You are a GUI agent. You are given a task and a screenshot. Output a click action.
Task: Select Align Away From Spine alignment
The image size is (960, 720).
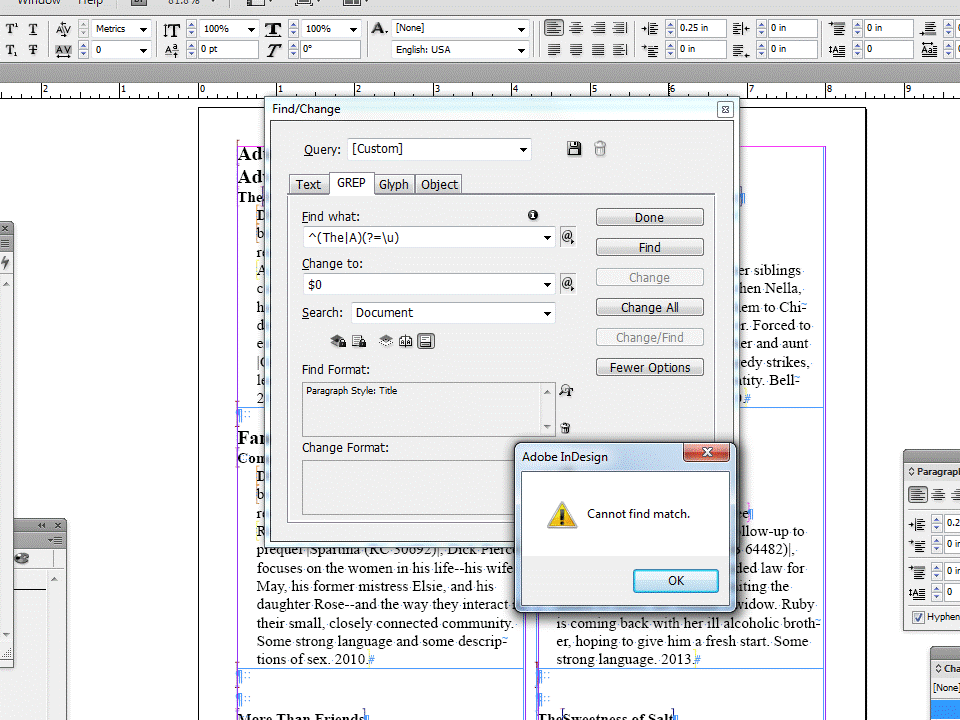pyautogui.click(x=620, y=50)
